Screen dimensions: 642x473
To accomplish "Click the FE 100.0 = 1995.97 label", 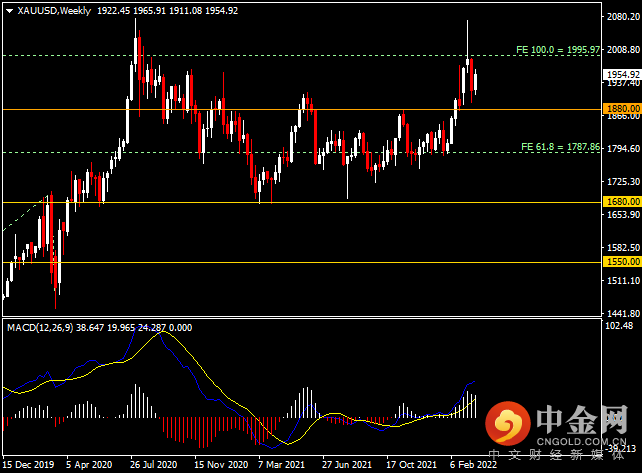I will pyautogui.click(x=558, y=50).
